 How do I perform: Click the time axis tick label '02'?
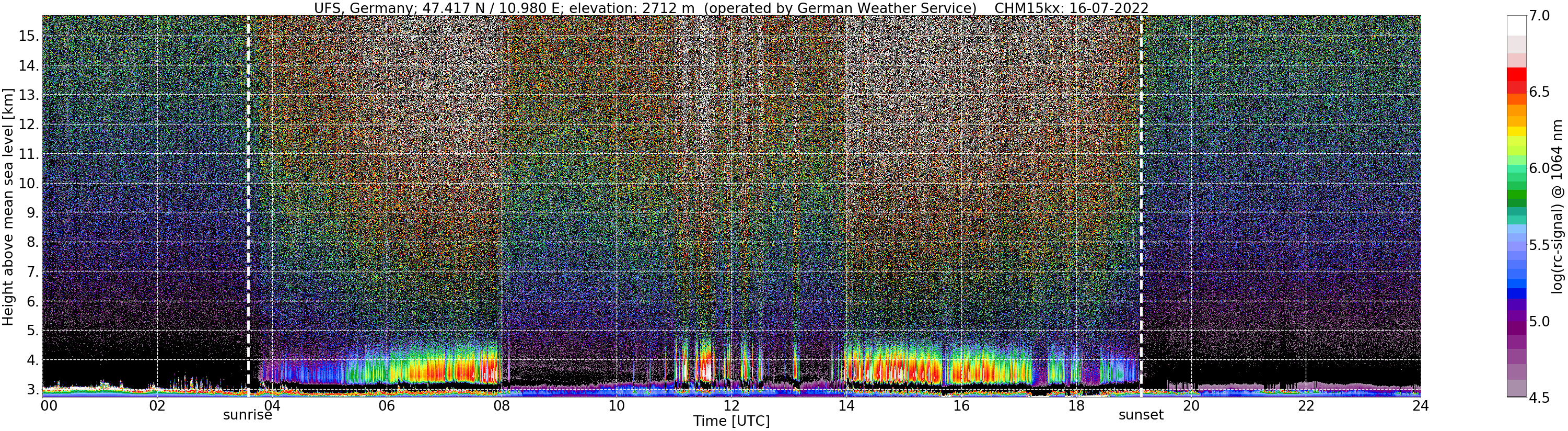click(156, 405)
